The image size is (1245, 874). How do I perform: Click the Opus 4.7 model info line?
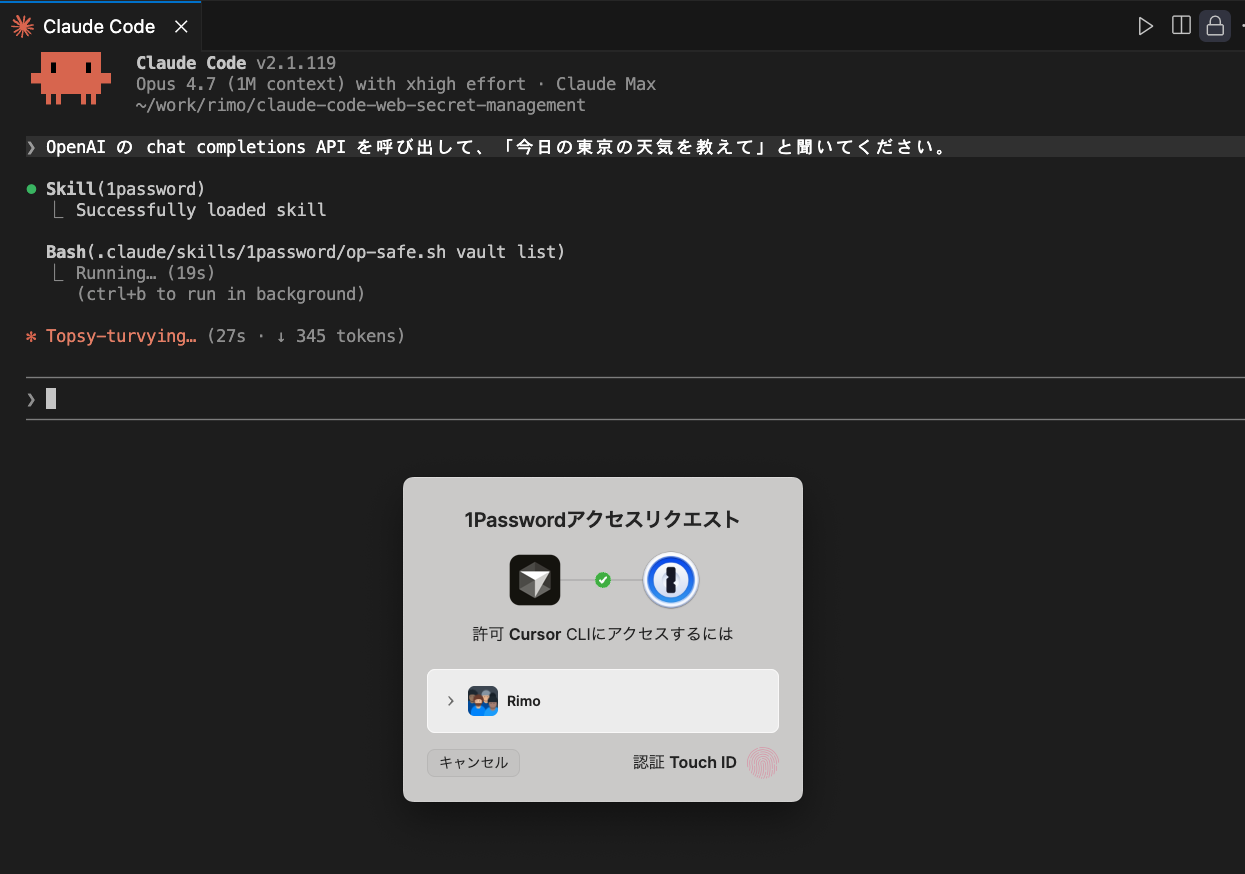[396, 84]
